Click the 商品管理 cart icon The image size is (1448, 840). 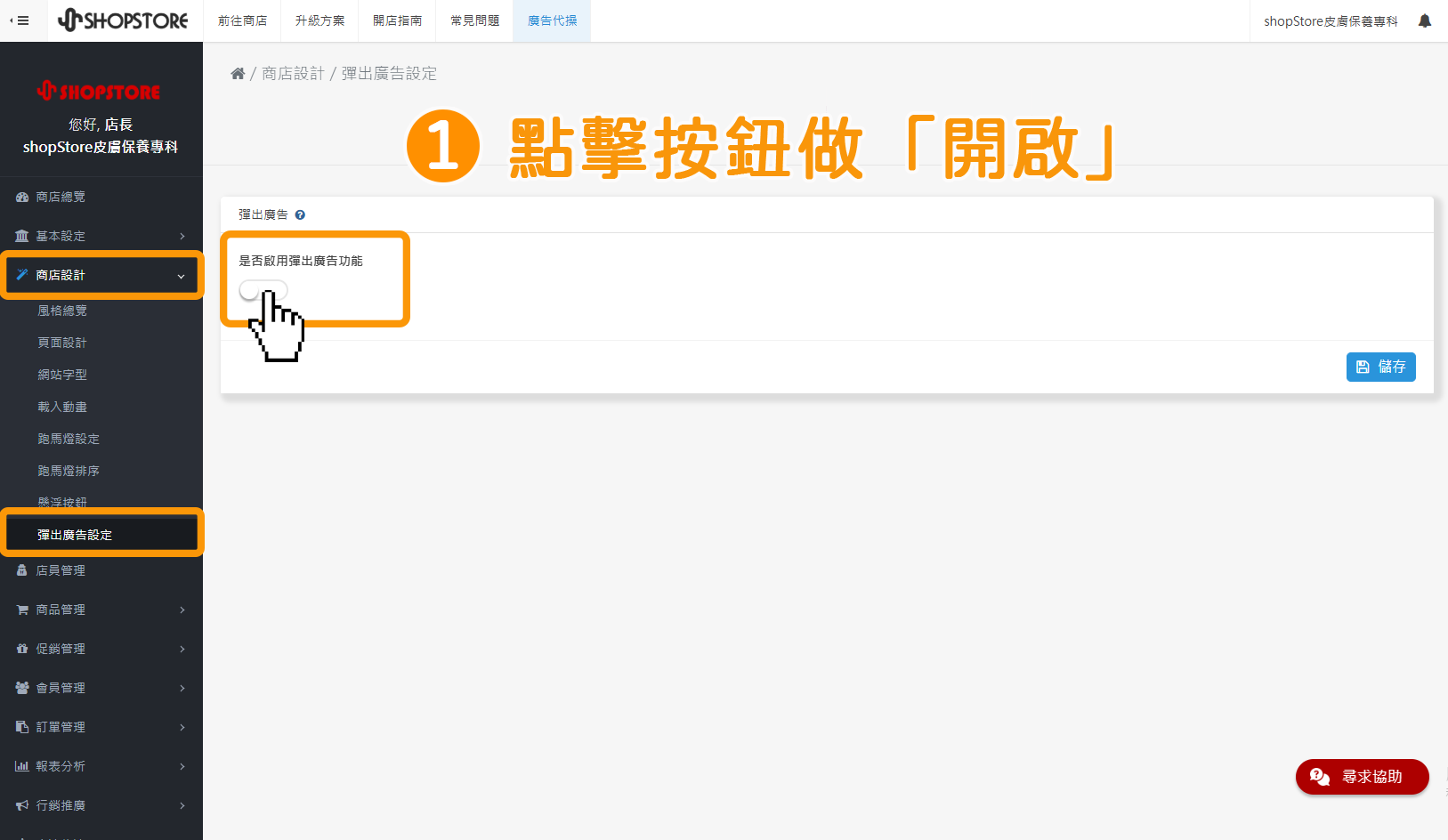22,610
